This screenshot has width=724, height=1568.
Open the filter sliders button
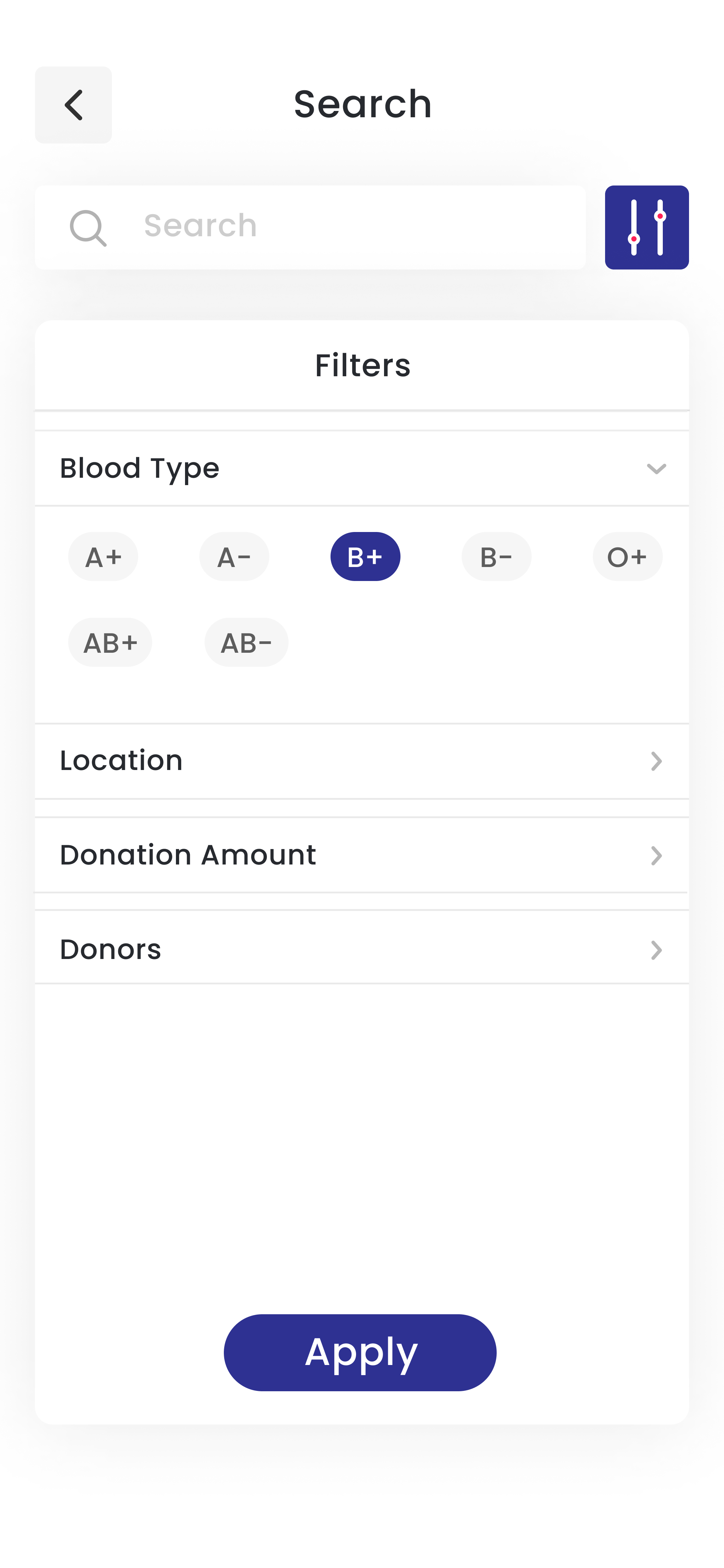(646, 227)
